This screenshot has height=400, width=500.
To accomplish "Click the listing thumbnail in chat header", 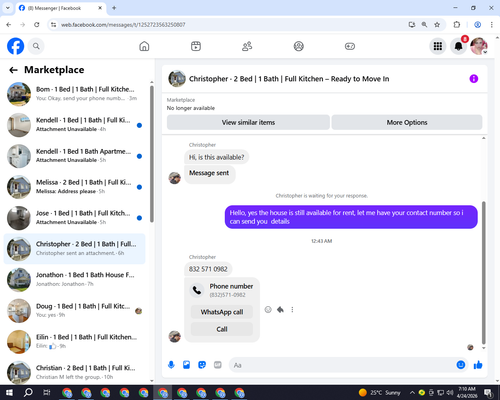I will tap(177, 79).
